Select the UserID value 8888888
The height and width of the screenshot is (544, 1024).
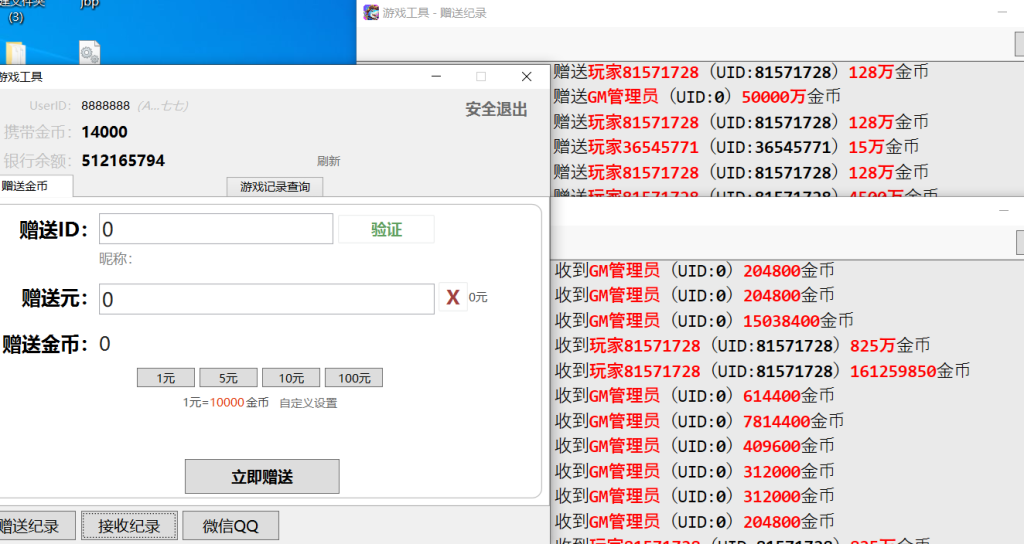(x=106, y=106)
